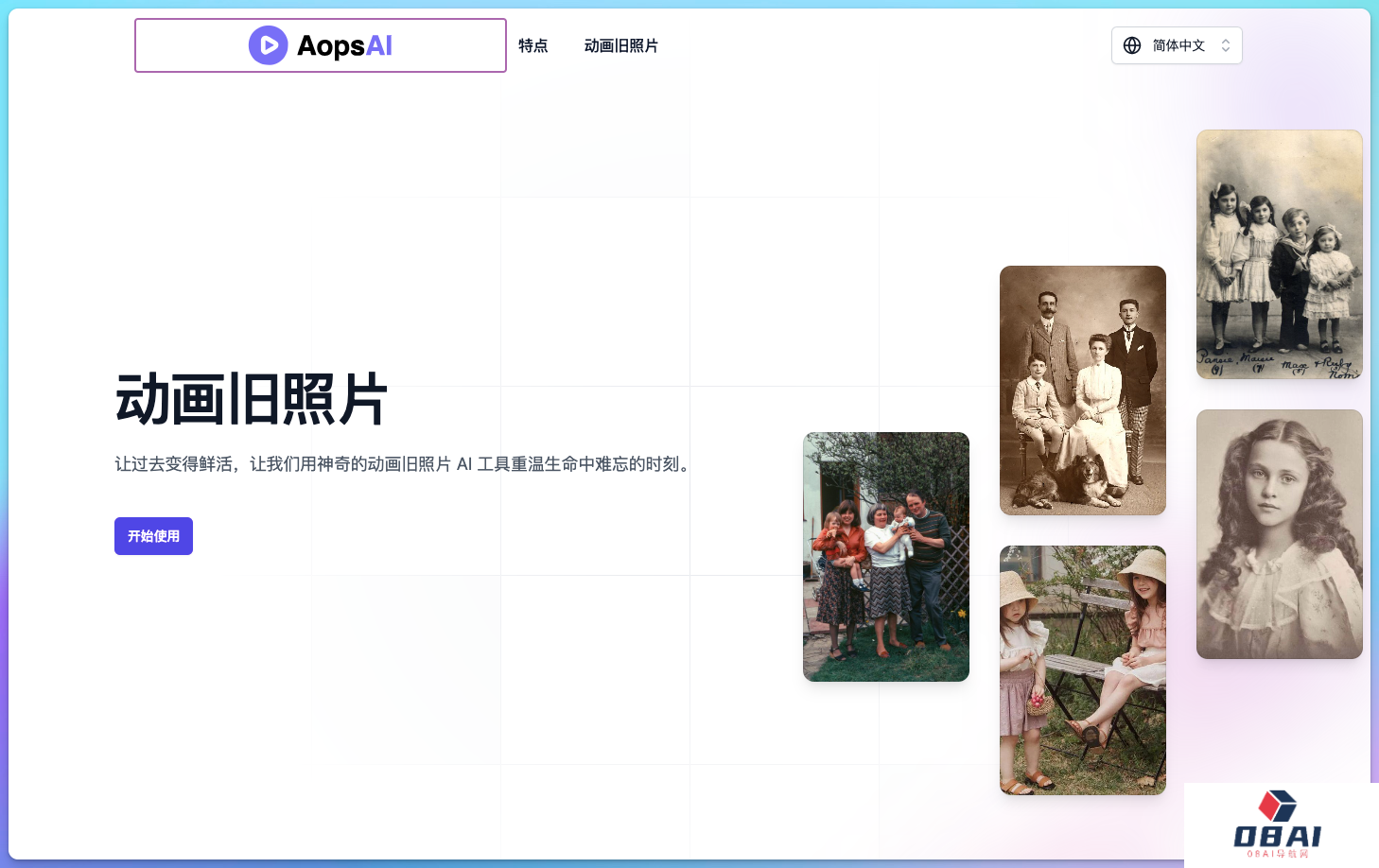The height and width of the screenshot is (868, 1379).
Task: Click the up-down chevron beside 简体中文
Action: coord(1226,44)
